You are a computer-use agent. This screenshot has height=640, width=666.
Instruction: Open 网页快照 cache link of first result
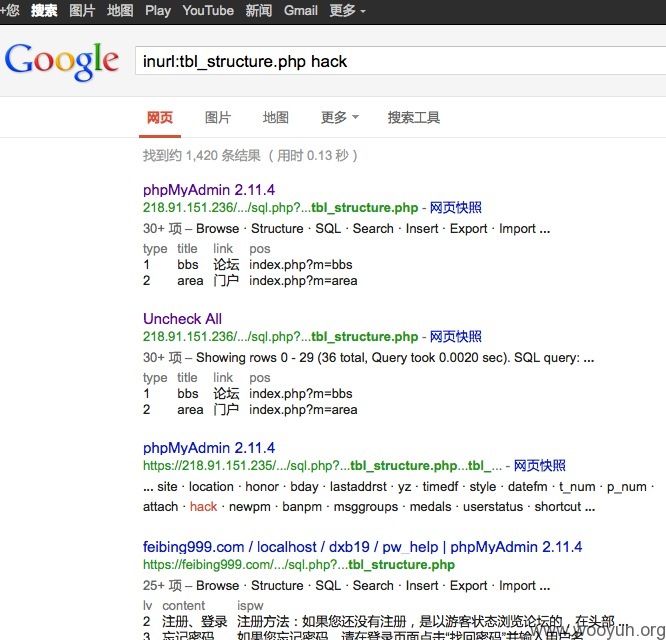[456, 208]
